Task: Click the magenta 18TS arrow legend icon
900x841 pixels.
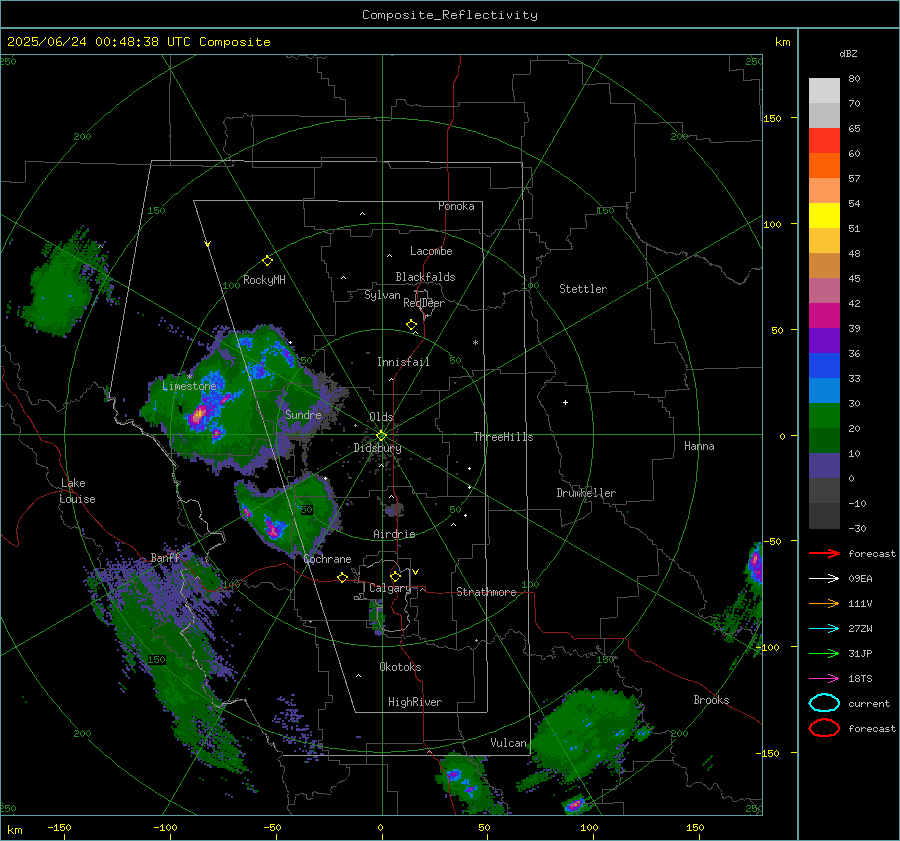Action: point(824,679)
